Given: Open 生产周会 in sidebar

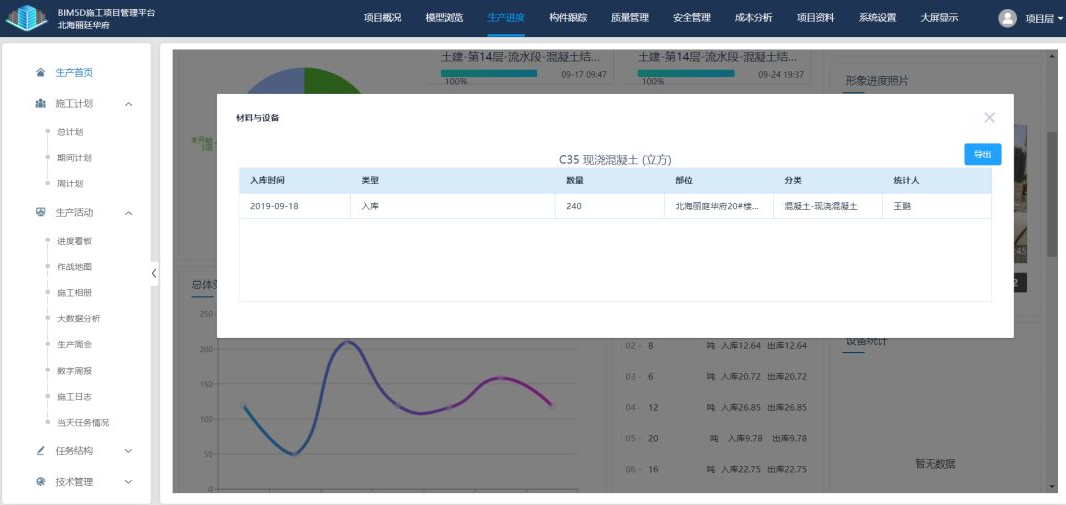Looking at the screenshot, I should [x=74, y=345].
